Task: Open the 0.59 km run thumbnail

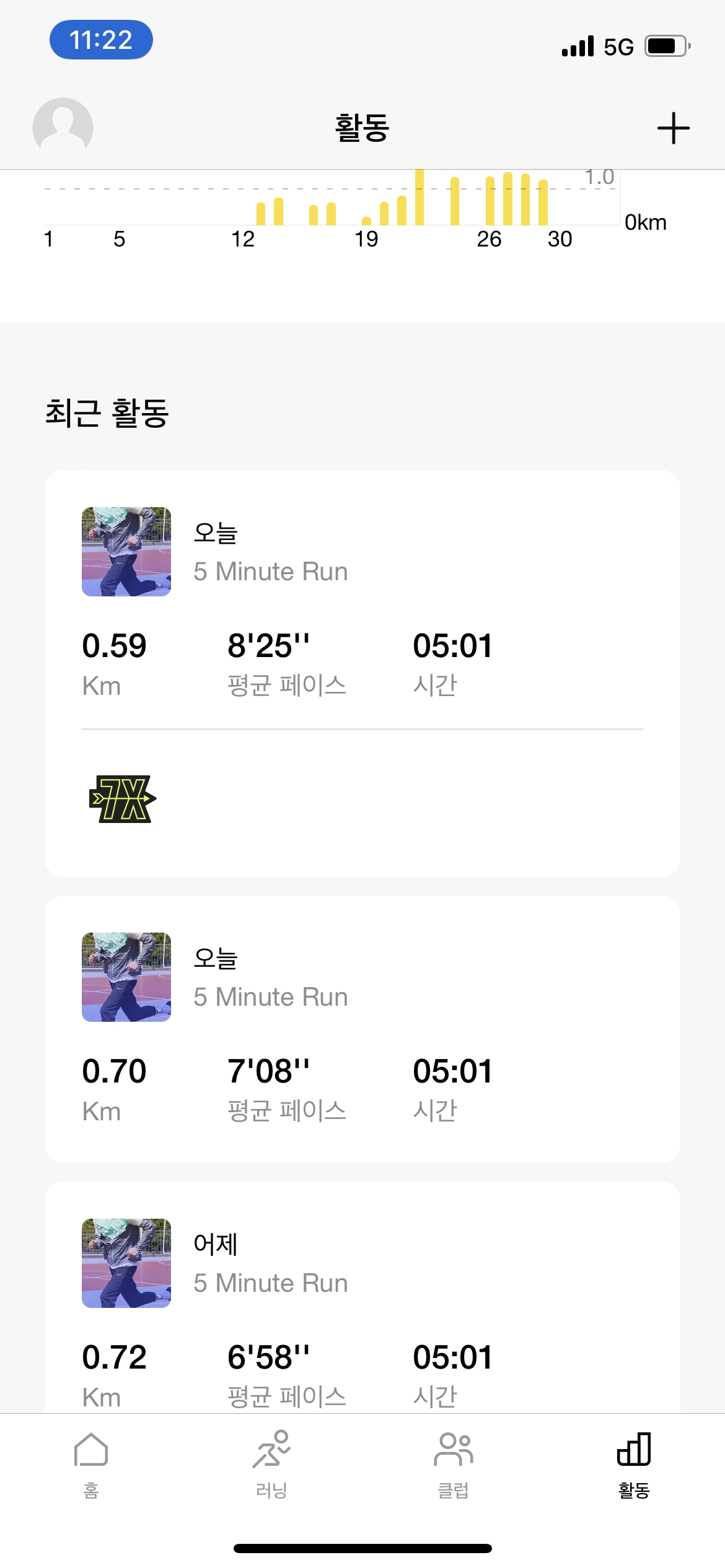Action: 126,552
